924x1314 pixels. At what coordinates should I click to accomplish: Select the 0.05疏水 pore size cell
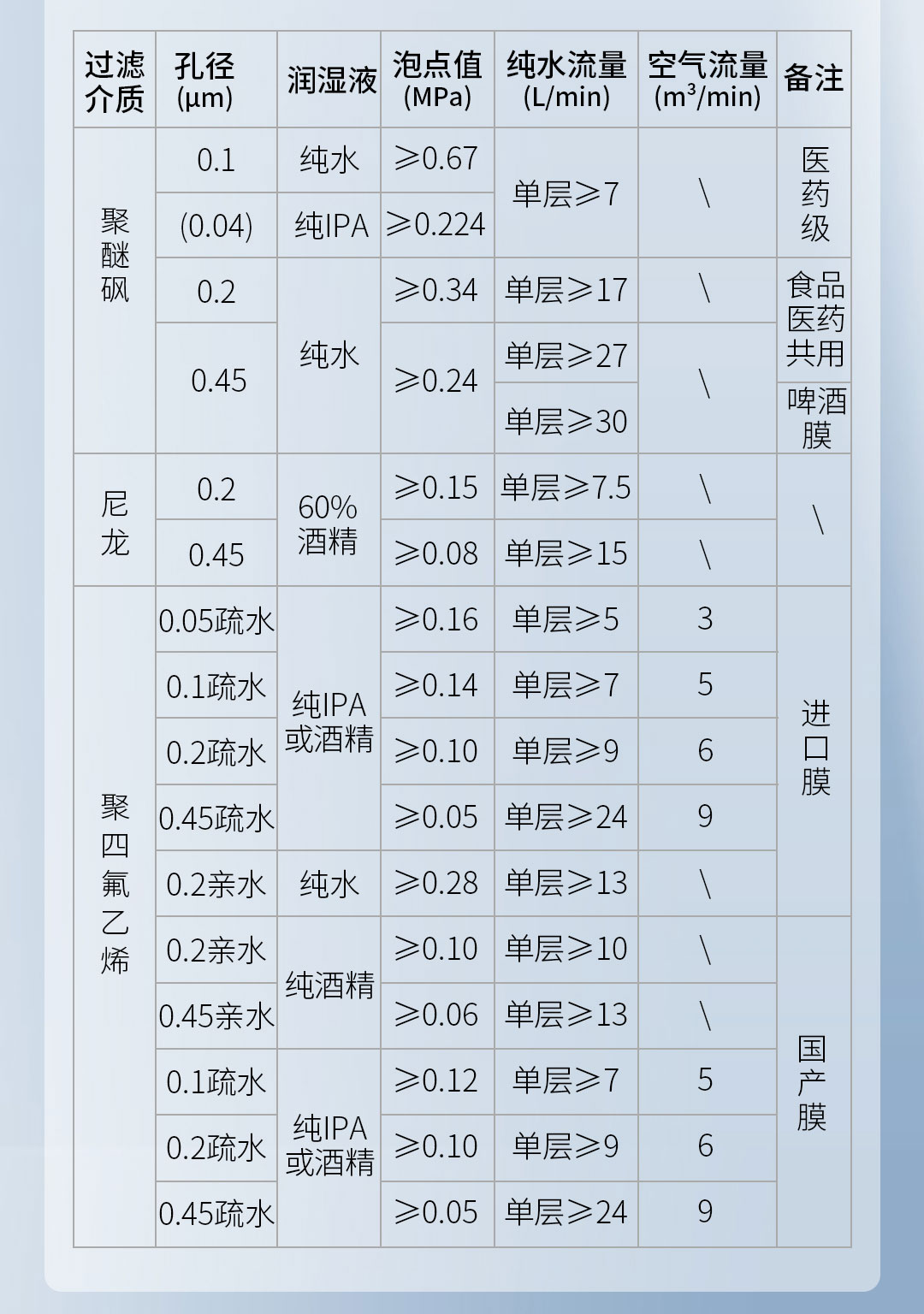tap(216, 622)
